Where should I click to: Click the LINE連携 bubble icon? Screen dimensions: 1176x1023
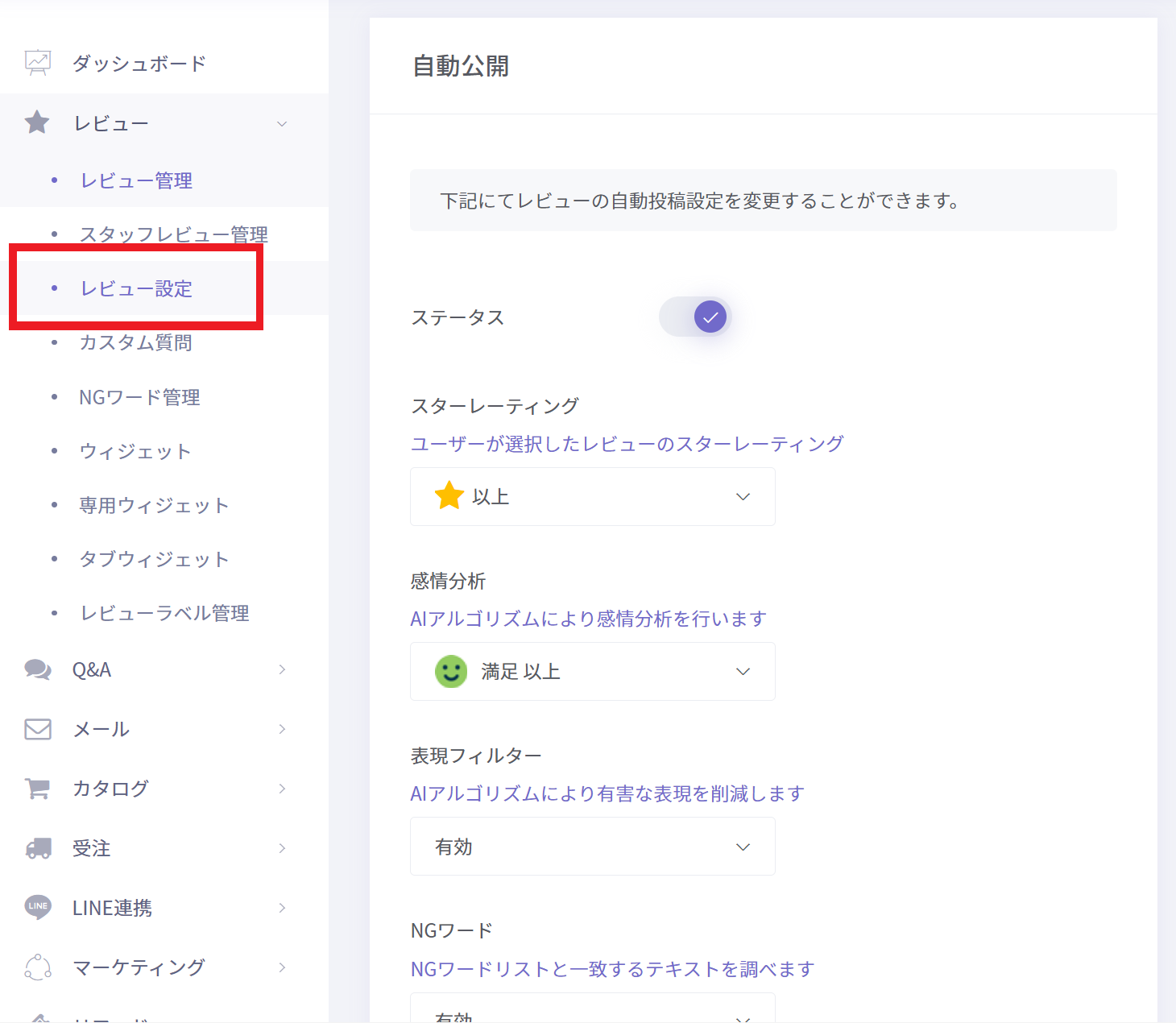coord(38,907)
